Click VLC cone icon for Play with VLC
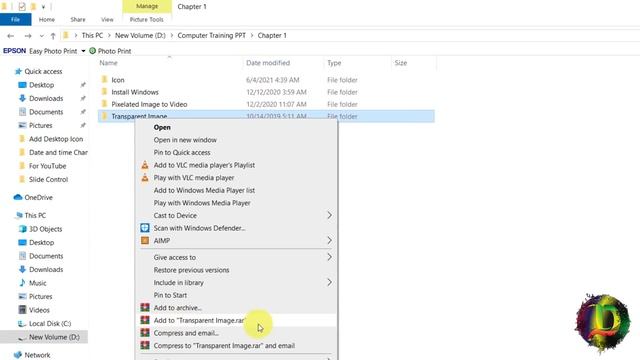The image size is (640, 360). [x=145, y=178]
